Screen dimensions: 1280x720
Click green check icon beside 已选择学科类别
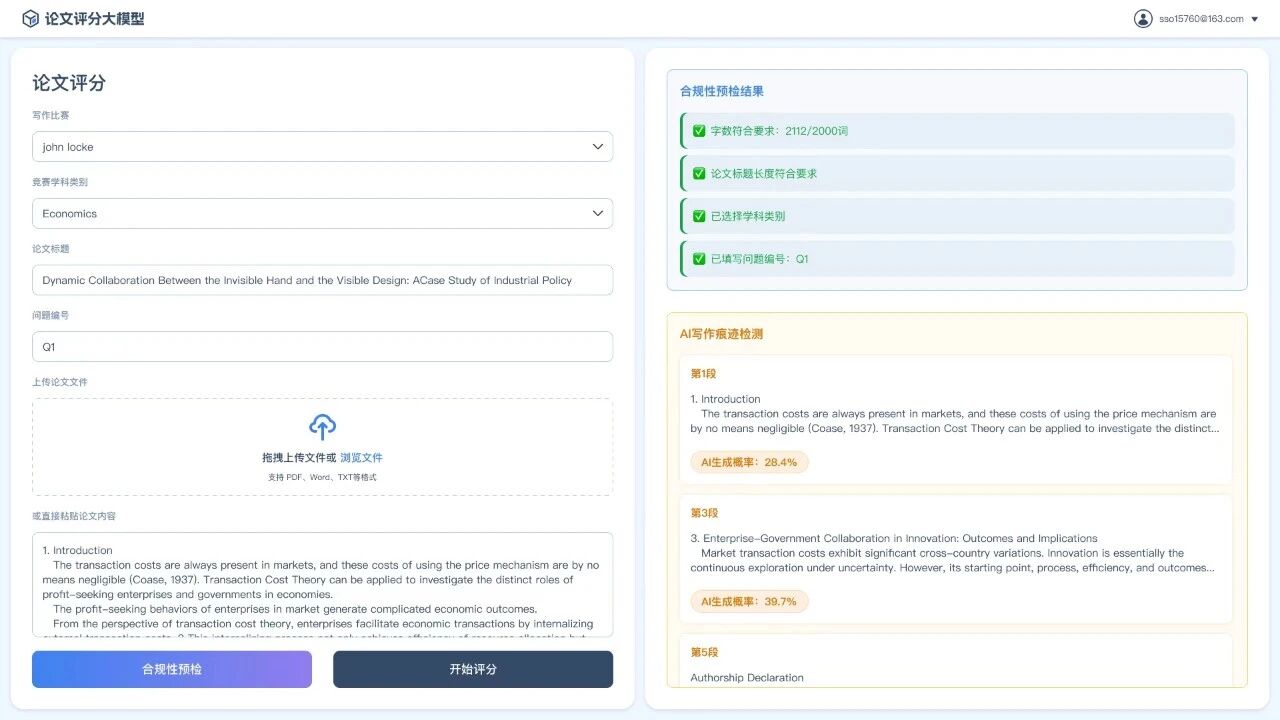(x=699, y=216)
